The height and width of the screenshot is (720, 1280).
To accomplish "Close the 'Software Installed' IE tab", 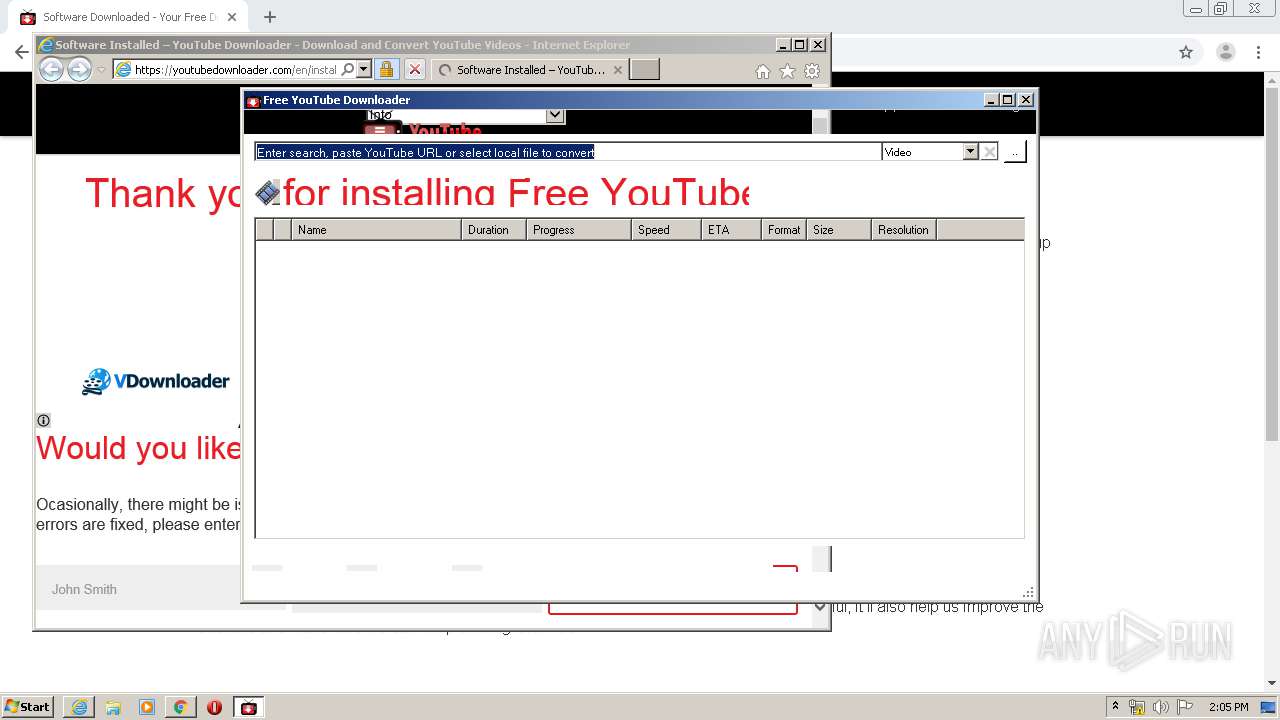I will [618, 70].
